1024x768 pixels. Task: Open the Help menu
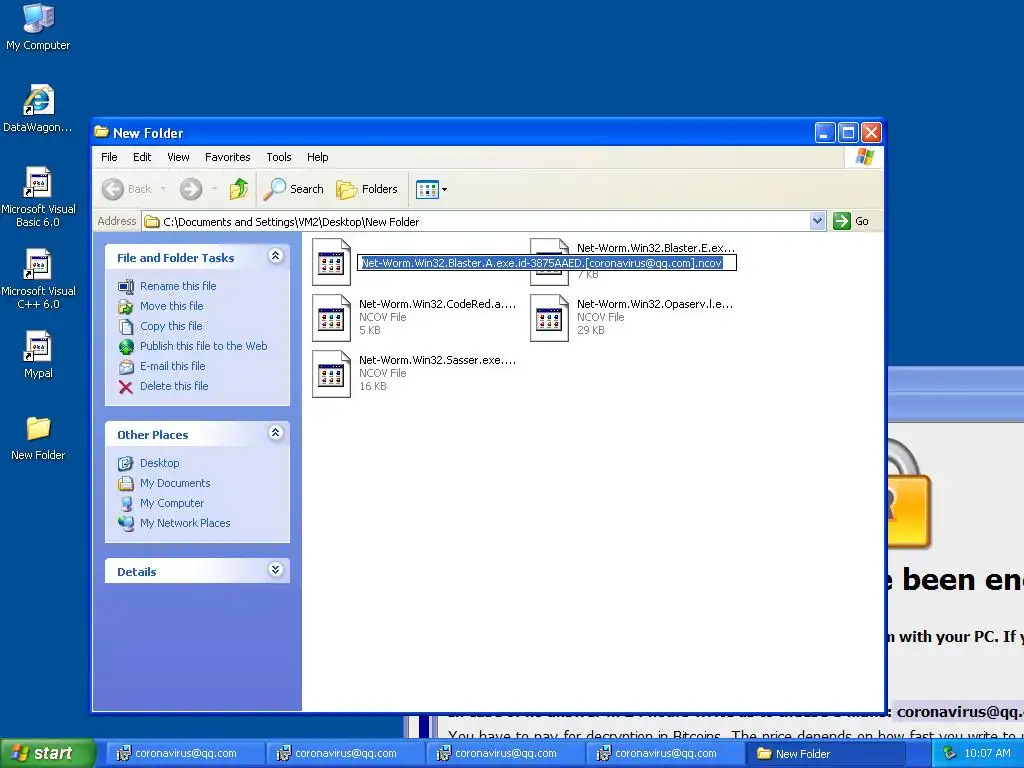(x=317, y=157)
